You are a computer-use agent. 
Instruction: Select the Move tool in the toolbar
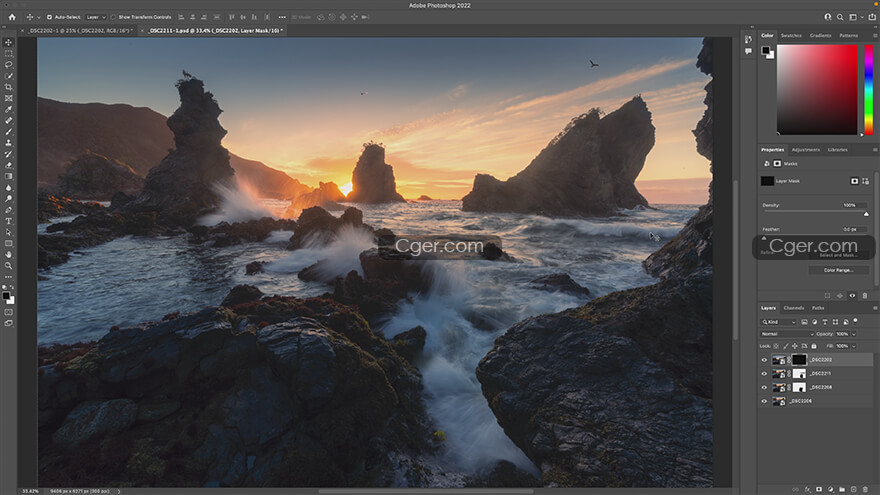[x=9, y=42]
